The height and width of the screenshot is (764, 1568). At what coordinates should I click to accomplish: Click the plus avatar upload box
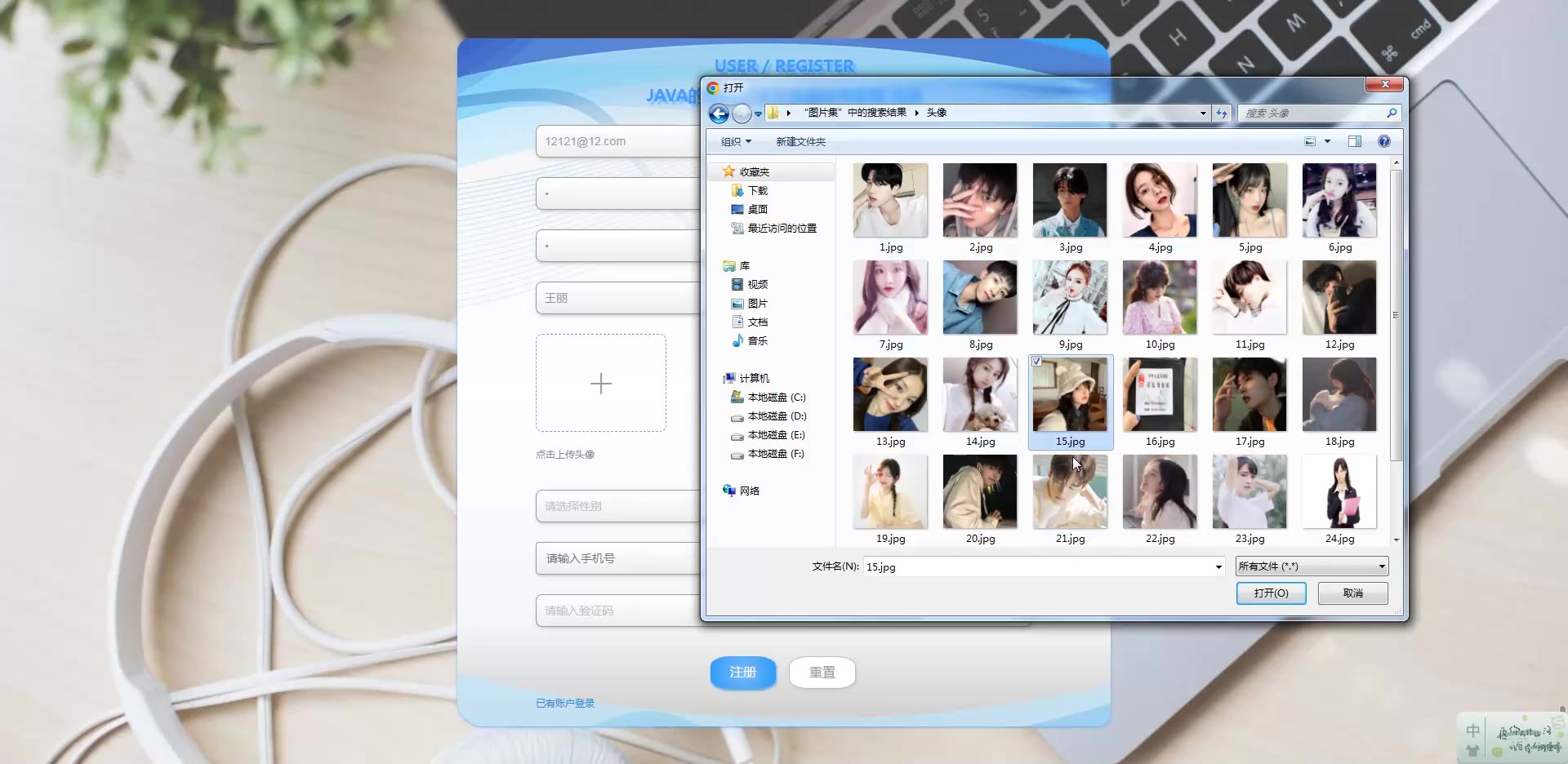[601, 383]
